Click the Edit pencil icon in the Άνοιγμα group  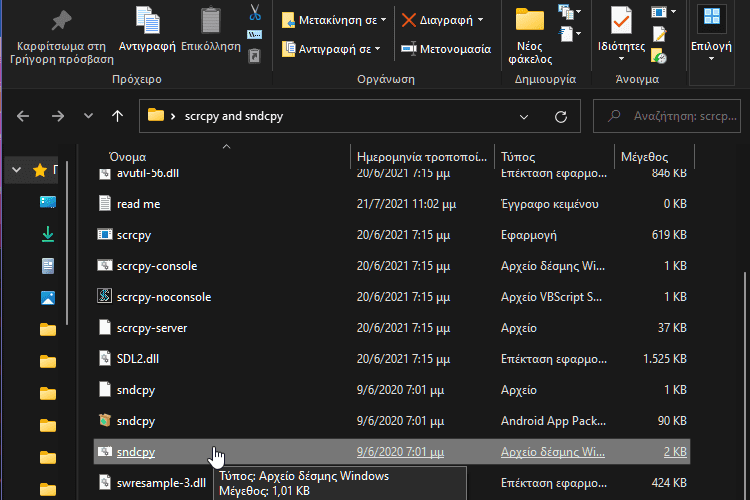[x=659, y=34]
